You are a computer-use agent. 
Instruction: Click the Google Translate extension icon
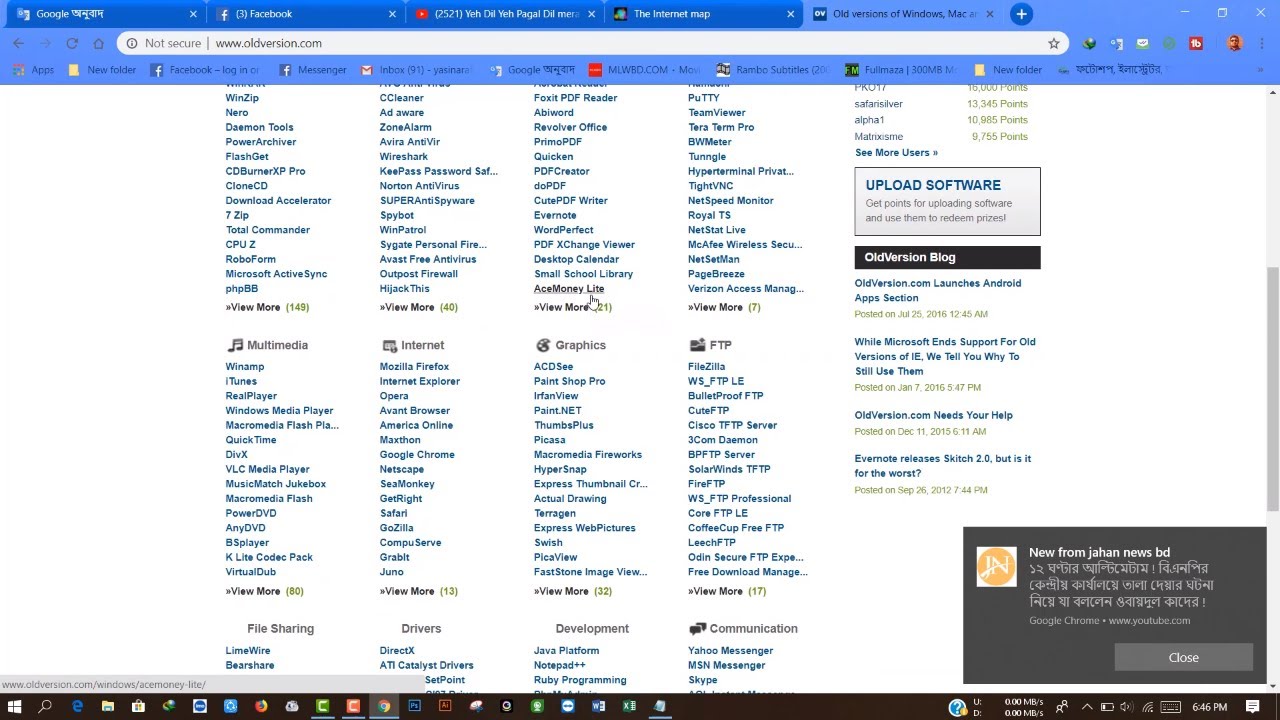[1117, 43]
